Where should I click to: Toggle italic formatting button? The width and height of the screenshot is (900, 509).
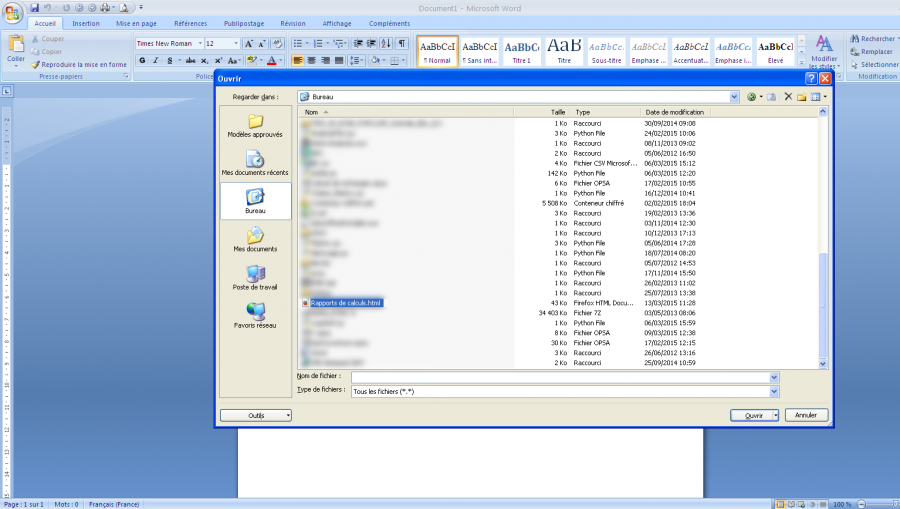(156, 60)
